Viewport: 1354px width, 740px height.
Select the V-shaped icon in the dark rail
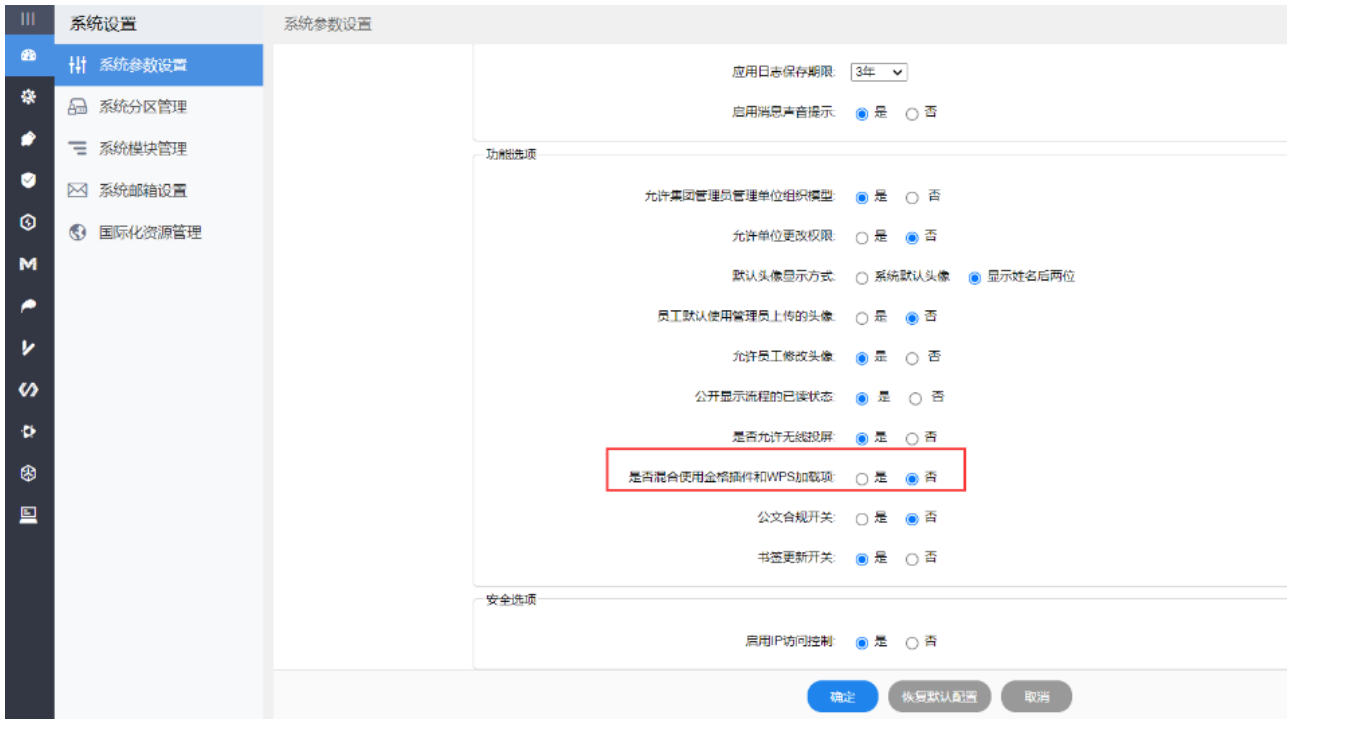(x=29, y=348)
